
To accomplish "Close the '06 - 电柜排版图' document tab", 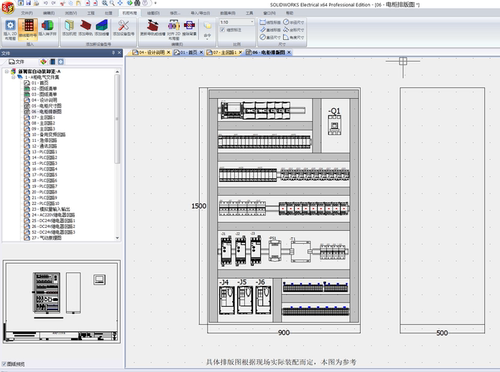I will (289, 52).
